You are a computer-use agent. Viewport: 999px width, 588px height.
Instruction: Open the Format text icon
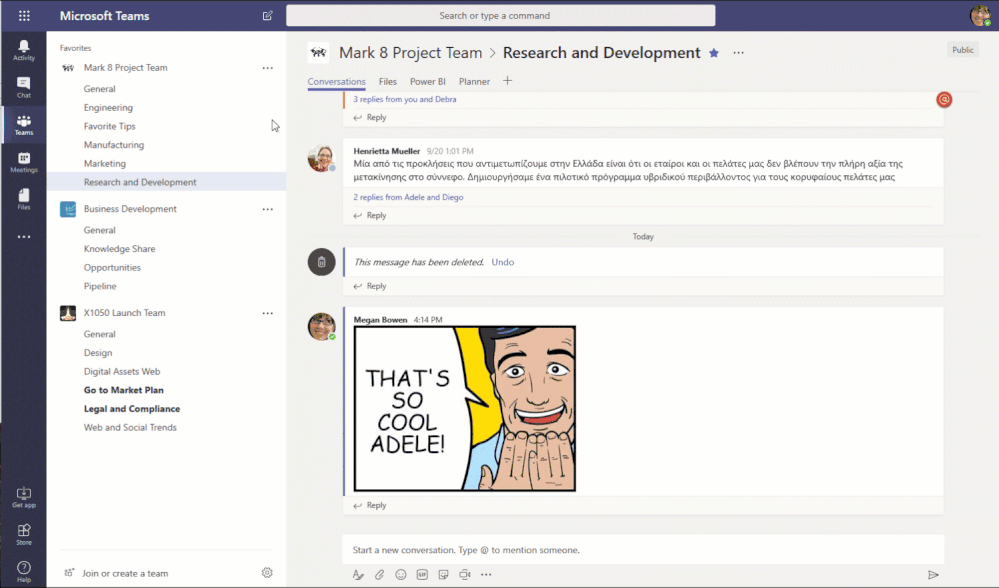pyautogui.click(x=358, y=575)
